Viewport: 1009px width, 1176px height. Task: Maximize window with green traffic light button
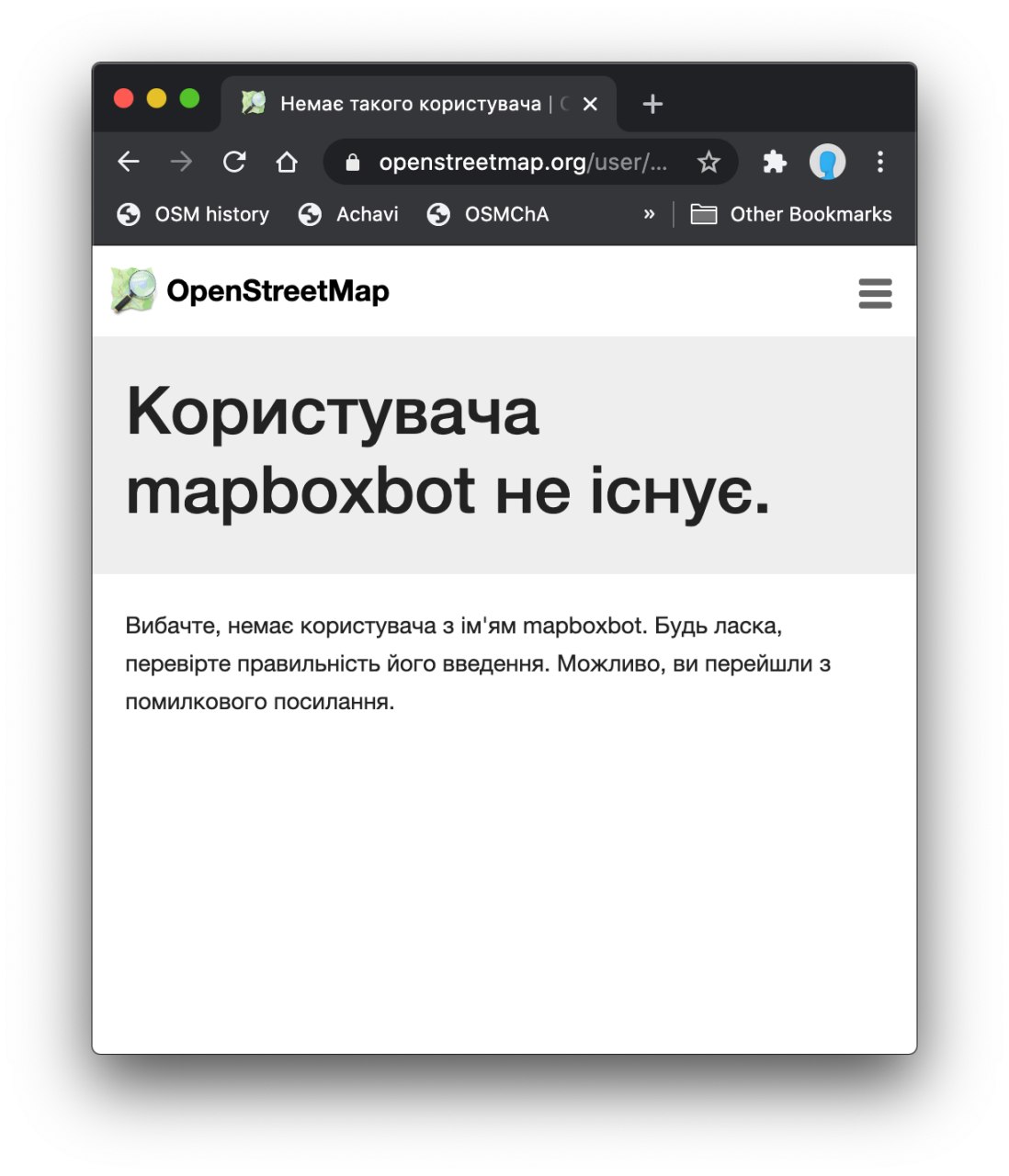coord(189,97)
